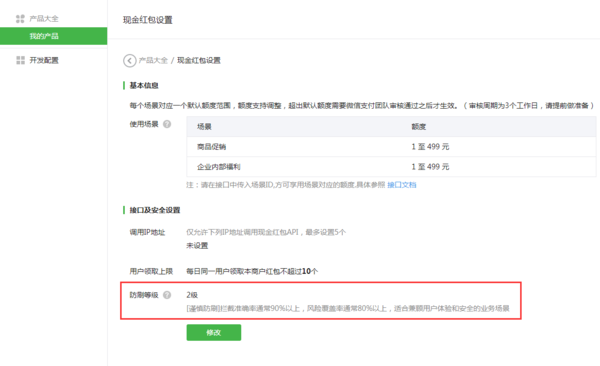Image resolution: width=600 pixels, height=366 pixels.
Task: Click the 产品大全 grid icon in sidebar
Action: click(20, 18)
